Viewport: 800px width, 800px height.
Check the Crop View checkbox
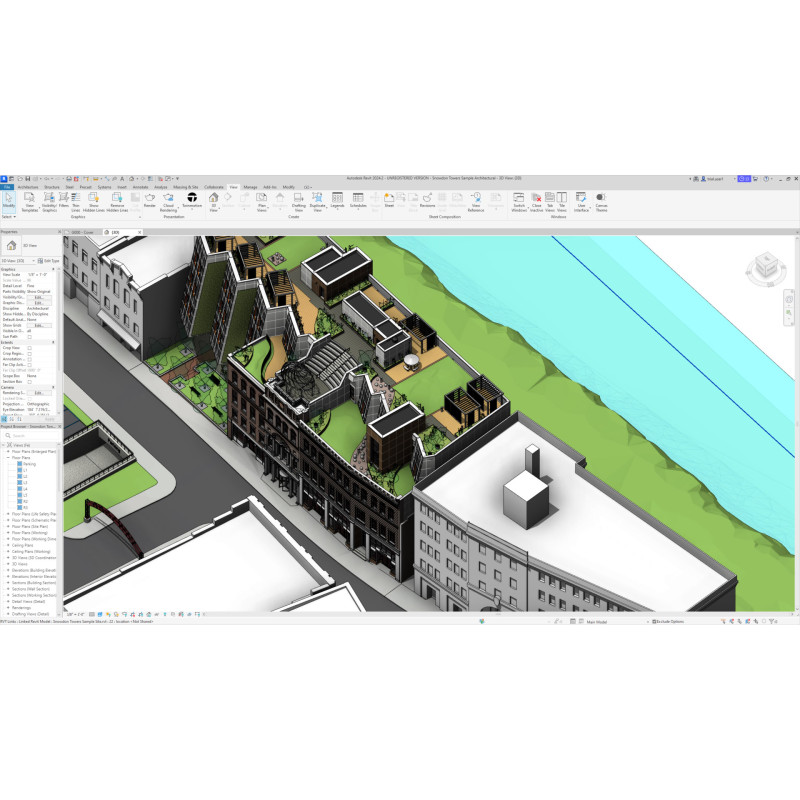(x=30, y=348)
